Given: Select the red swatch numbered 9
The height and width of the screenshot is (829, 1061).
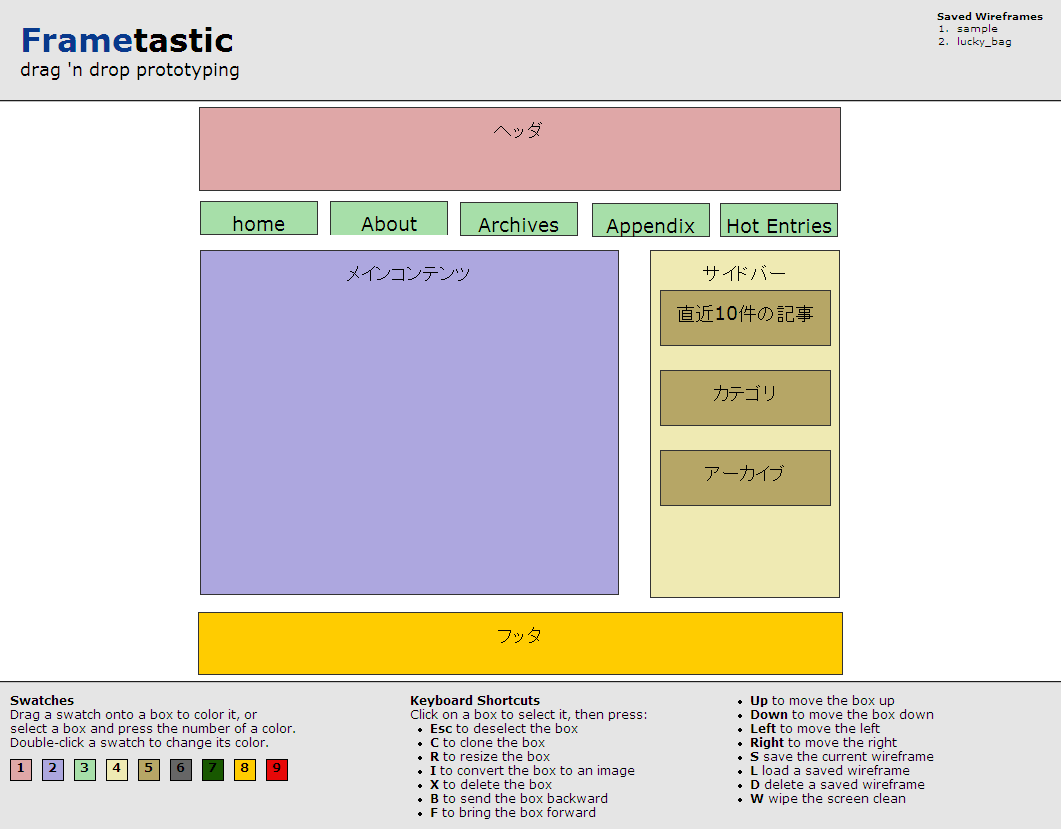Looking at the screenshot, I should 277,770.
